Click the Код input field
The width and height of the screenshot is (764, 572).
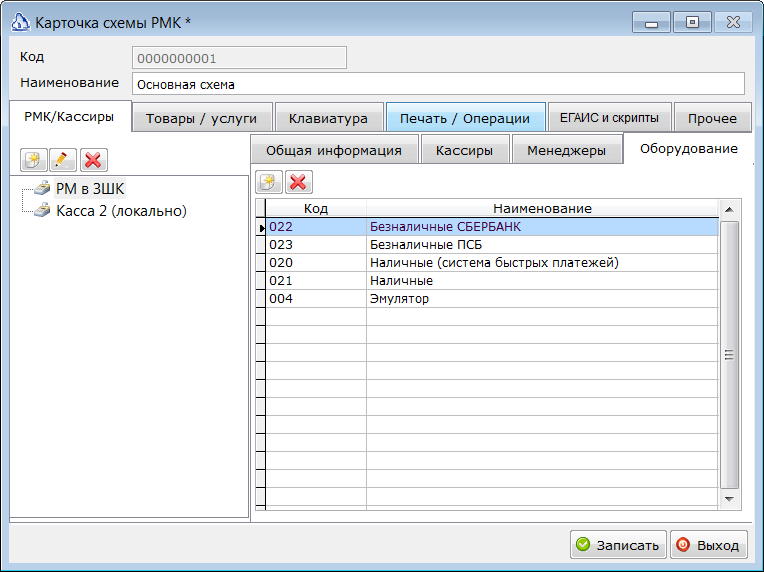click(239, 58)
